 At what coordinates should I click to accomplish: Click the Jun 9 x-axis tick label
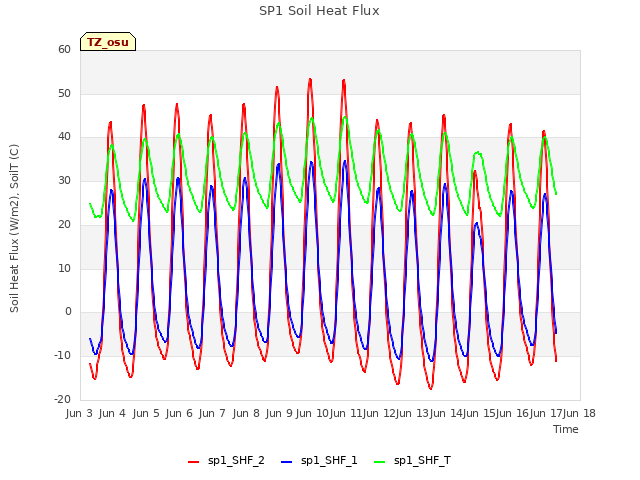click(279, 413)
